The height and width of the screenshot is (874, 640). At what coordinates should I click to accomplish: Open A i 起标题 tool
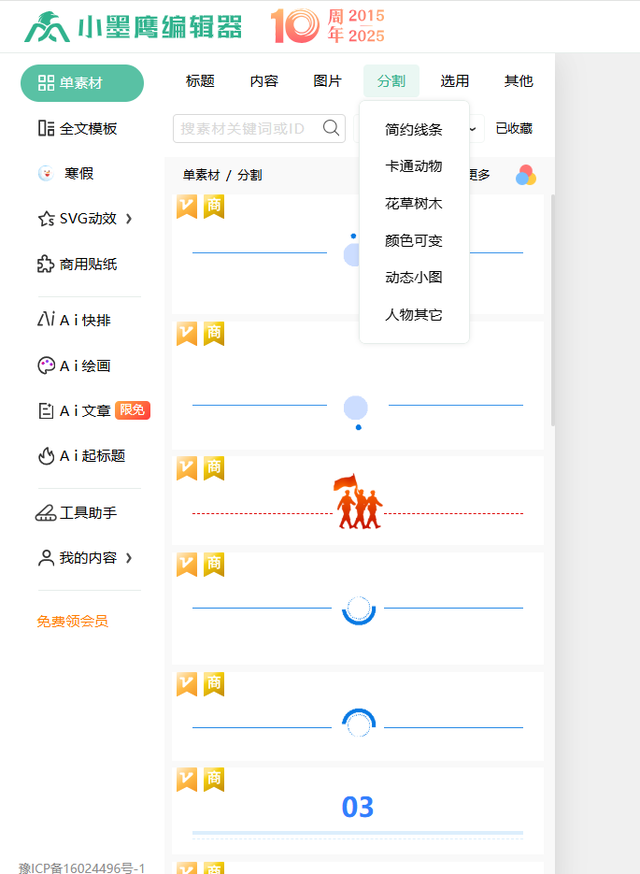(x=92, y=456)
